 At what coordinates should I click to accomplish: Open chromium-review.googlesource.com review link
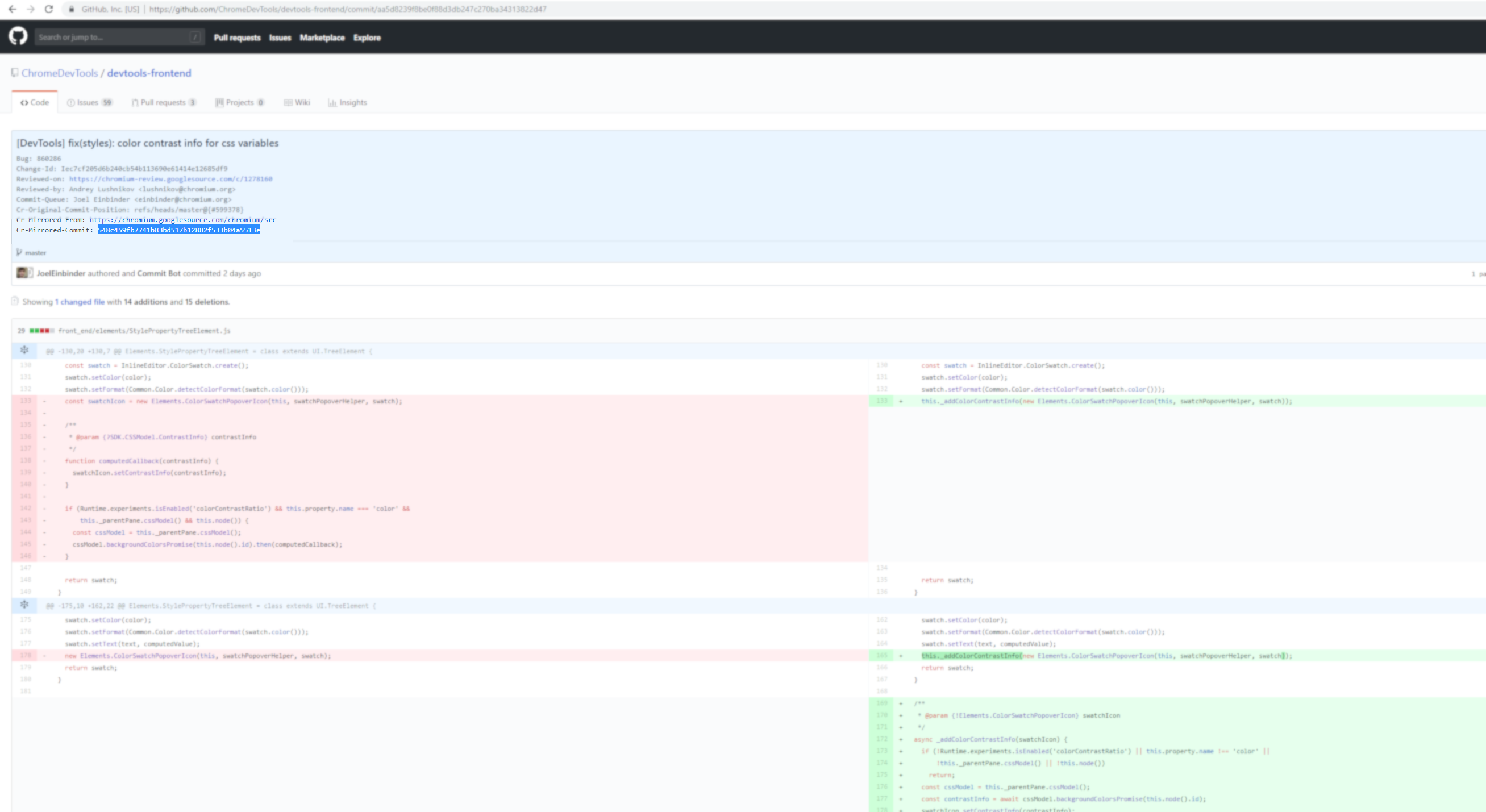coord(170,179)
